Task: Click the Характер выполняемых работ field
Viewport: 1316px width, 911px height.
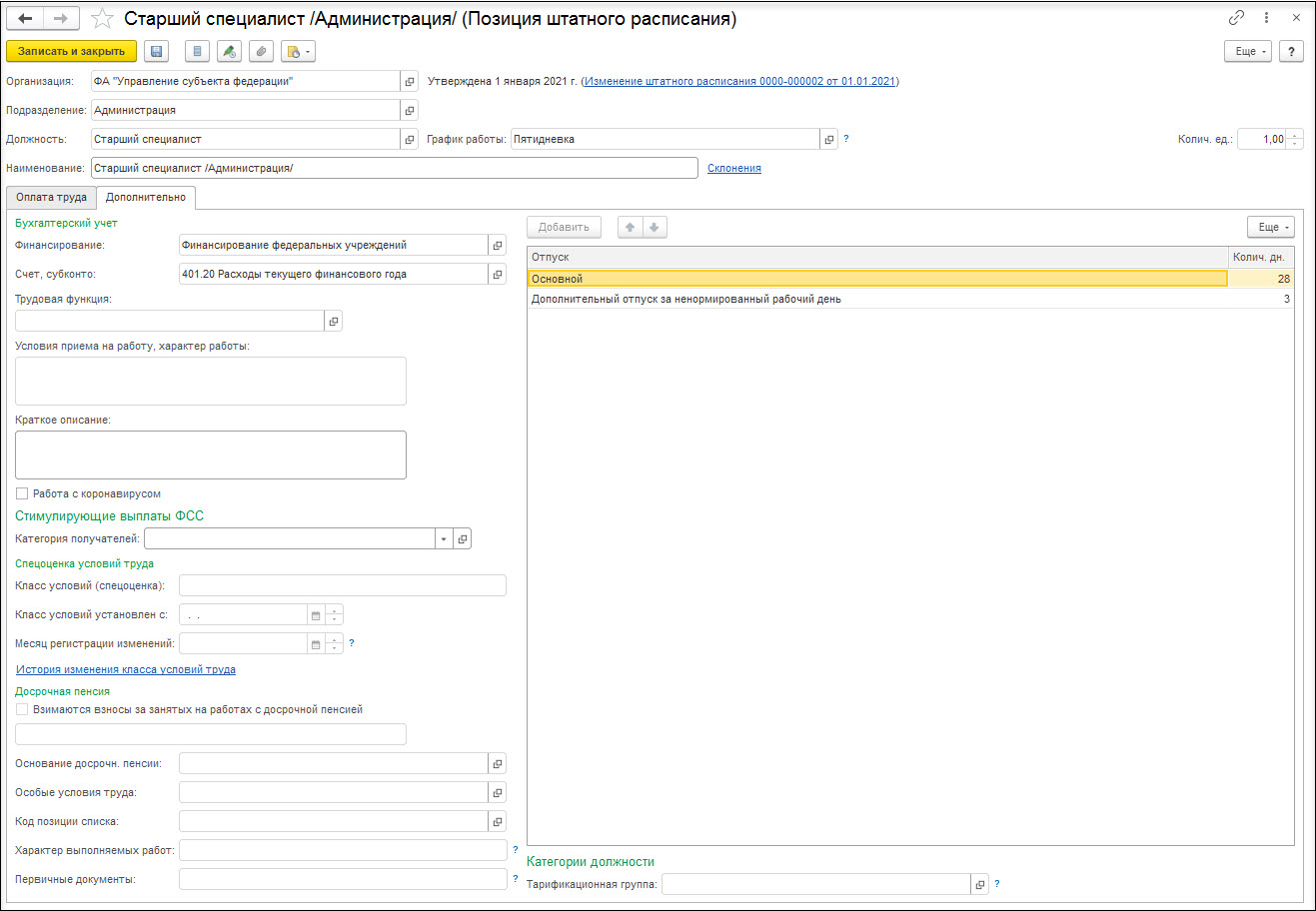Action: 343,850
